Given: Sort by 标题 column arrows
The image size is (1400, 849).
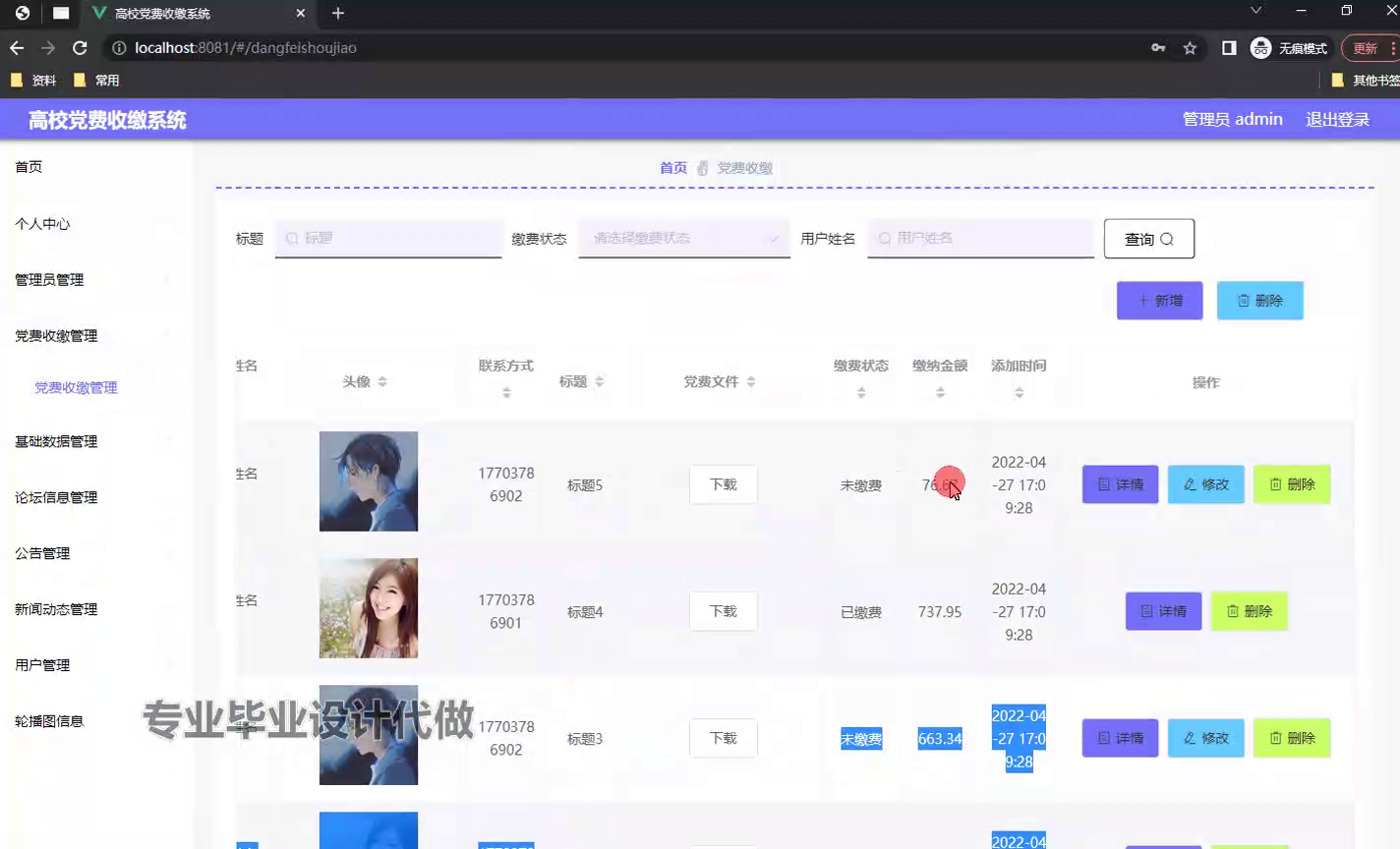Looking at the screenshot, I should pos(599,381).
